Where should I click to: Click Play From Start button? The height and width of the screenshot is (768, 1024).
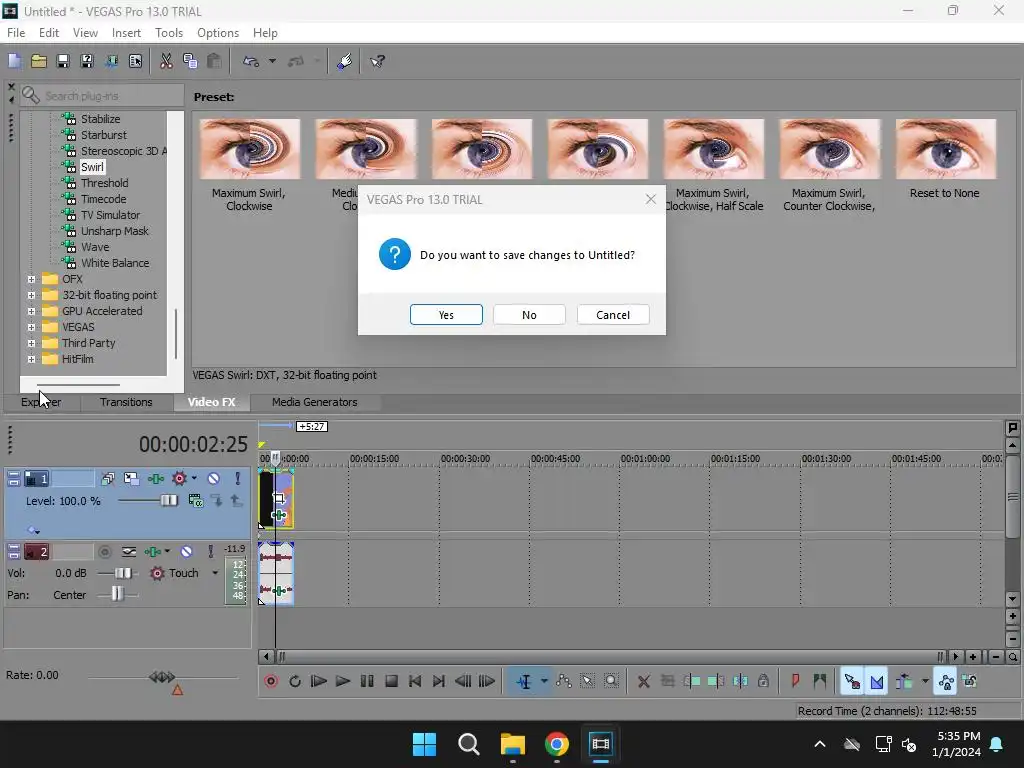(319, 681)
